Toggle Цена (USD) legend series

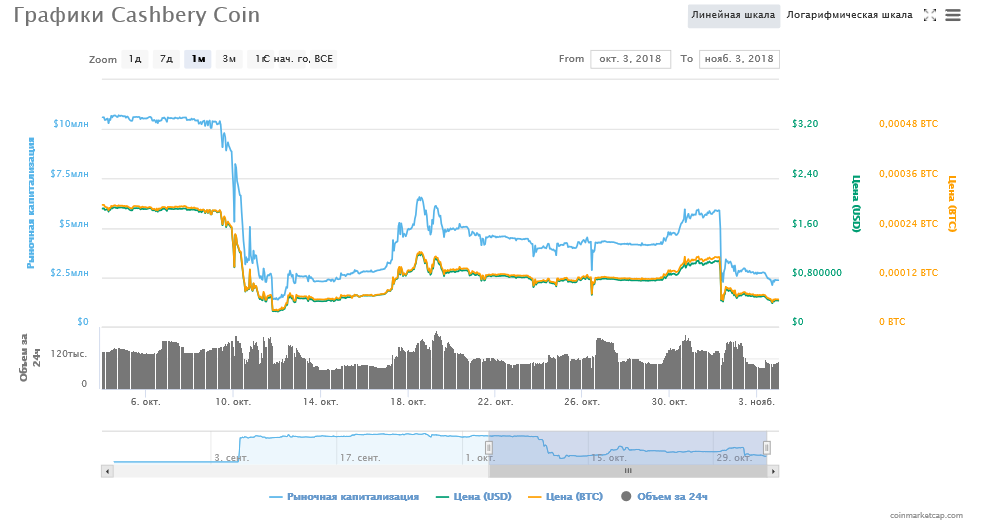tap(474, 496)
